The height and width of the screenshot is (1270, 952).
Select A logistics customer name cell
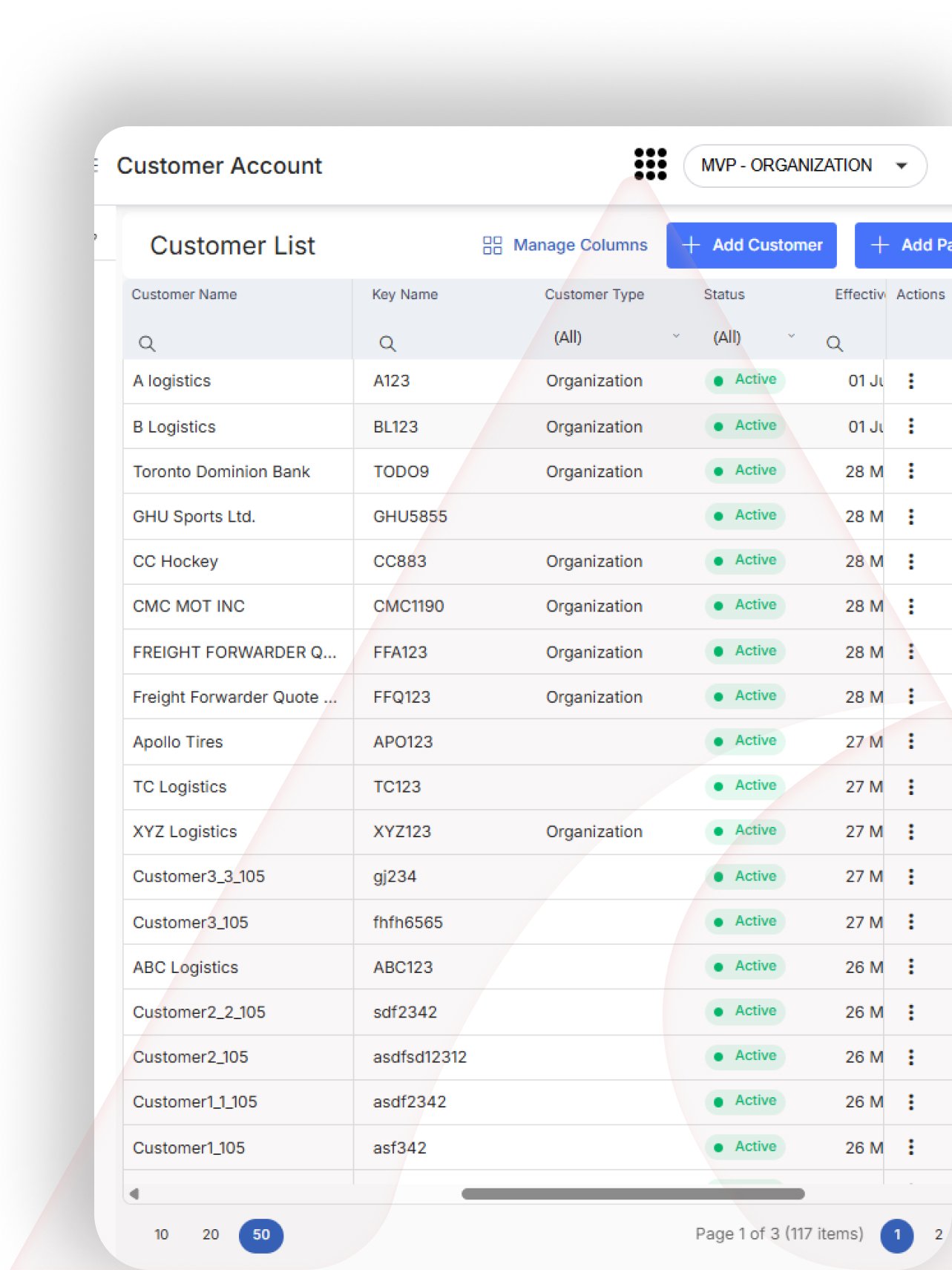[238, 381]
